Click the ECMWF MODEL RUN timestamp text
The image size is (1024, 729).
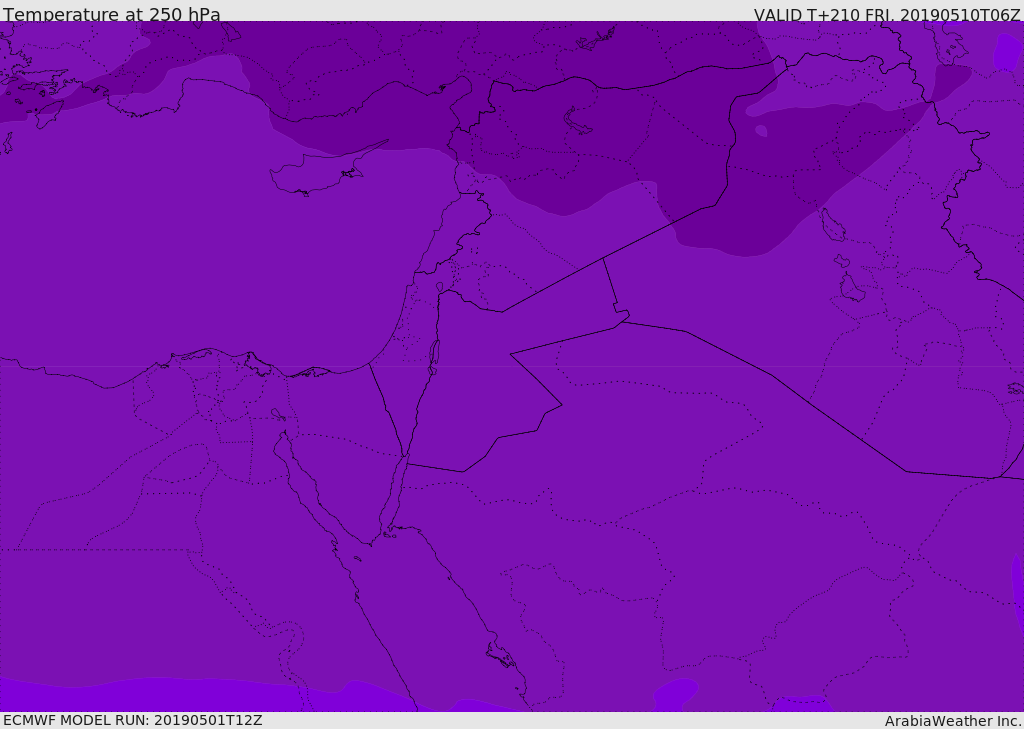(x=132, y=720)
